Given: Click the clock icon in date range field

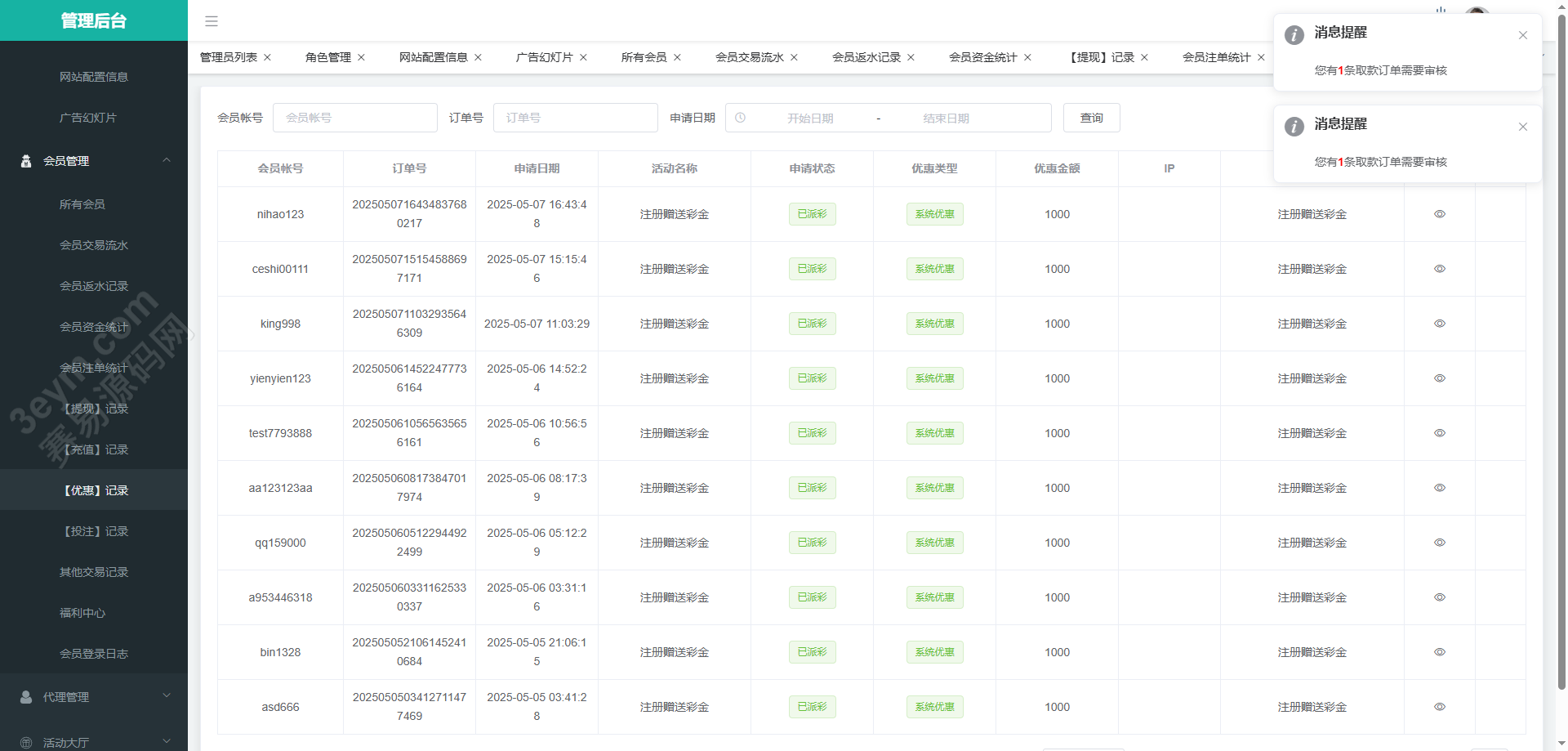Looking at the screenshot, I should tap(740, 118).
